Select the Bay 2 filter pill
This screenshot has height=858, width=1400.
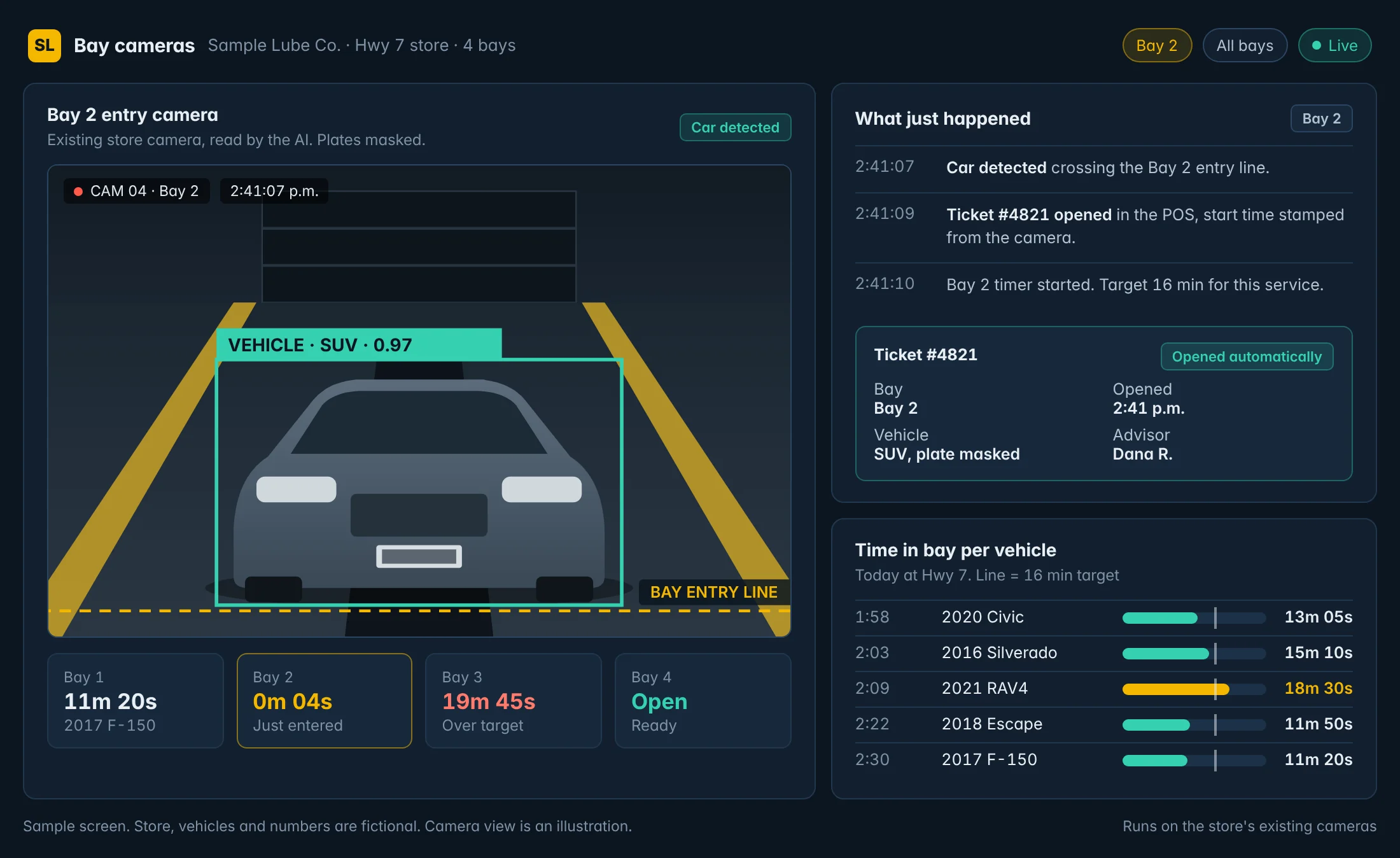1157,45
